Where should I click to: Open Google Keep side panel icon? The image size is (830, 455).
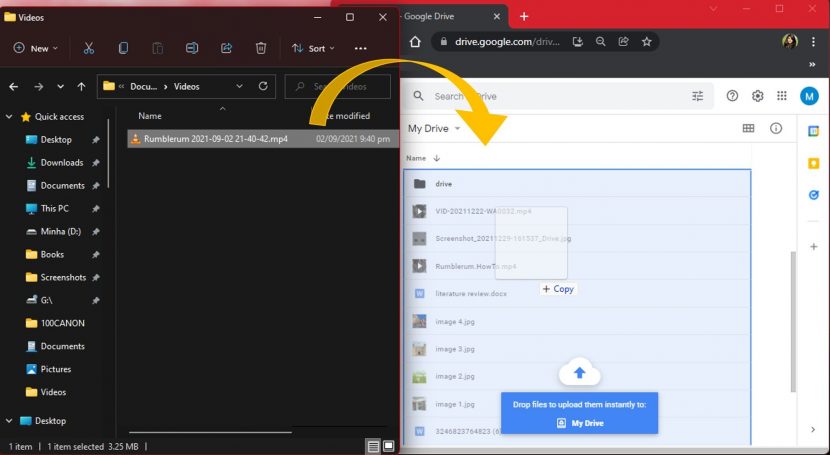tap(814, 163)
